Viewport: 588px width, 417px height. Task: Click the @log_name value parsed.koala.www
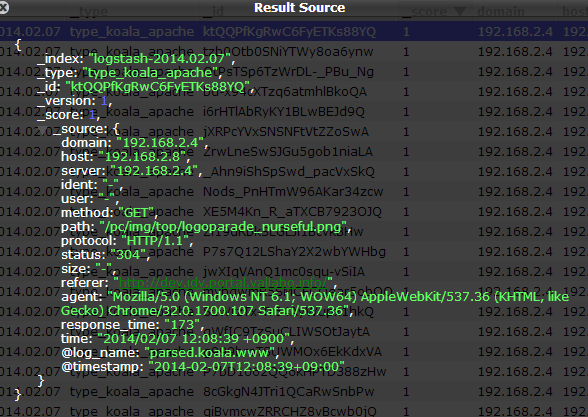pyautogui.click(x=209, y=352)
